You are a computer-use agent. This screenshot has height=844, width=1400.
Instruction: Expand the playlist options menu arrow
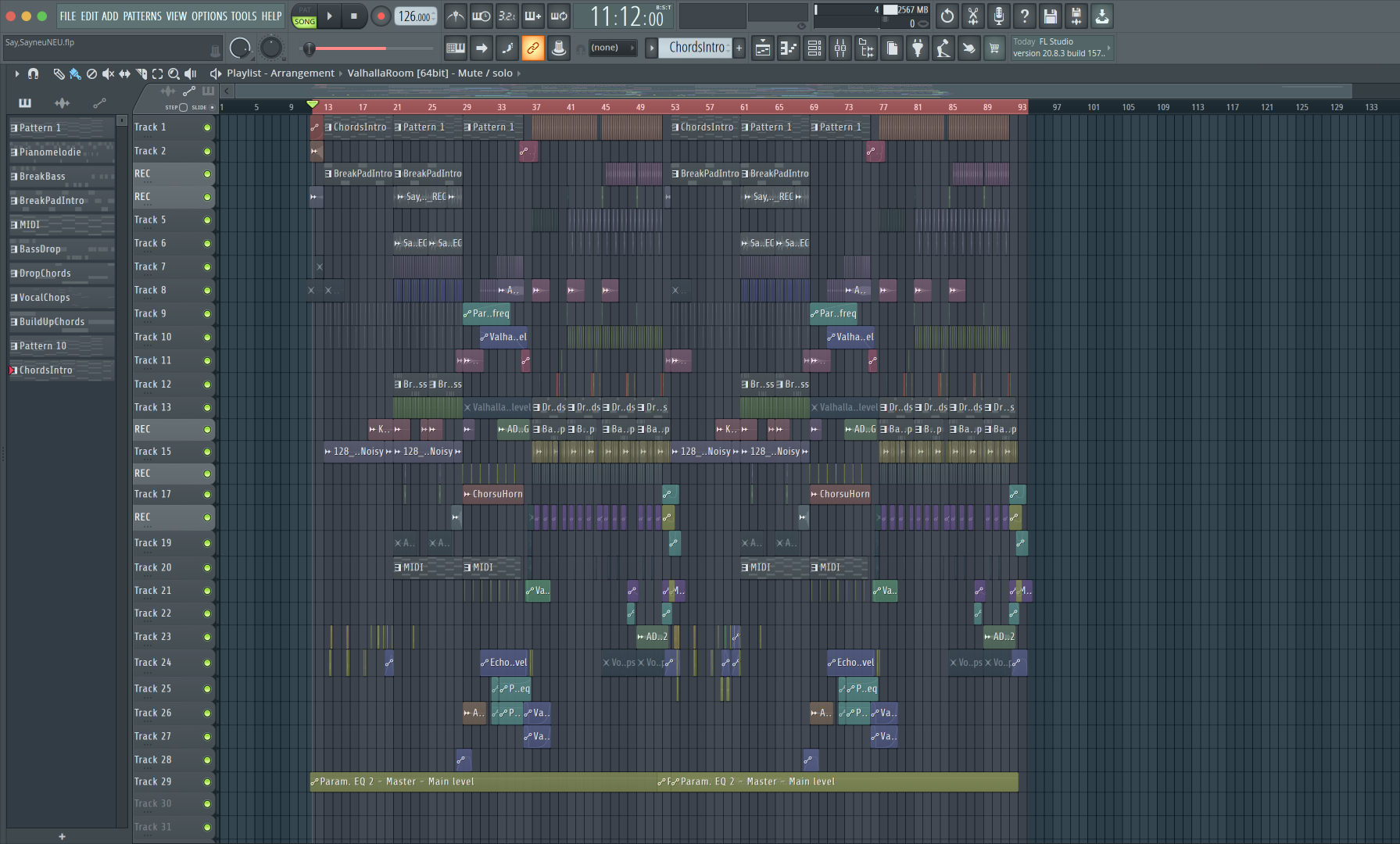pos(16,73)
